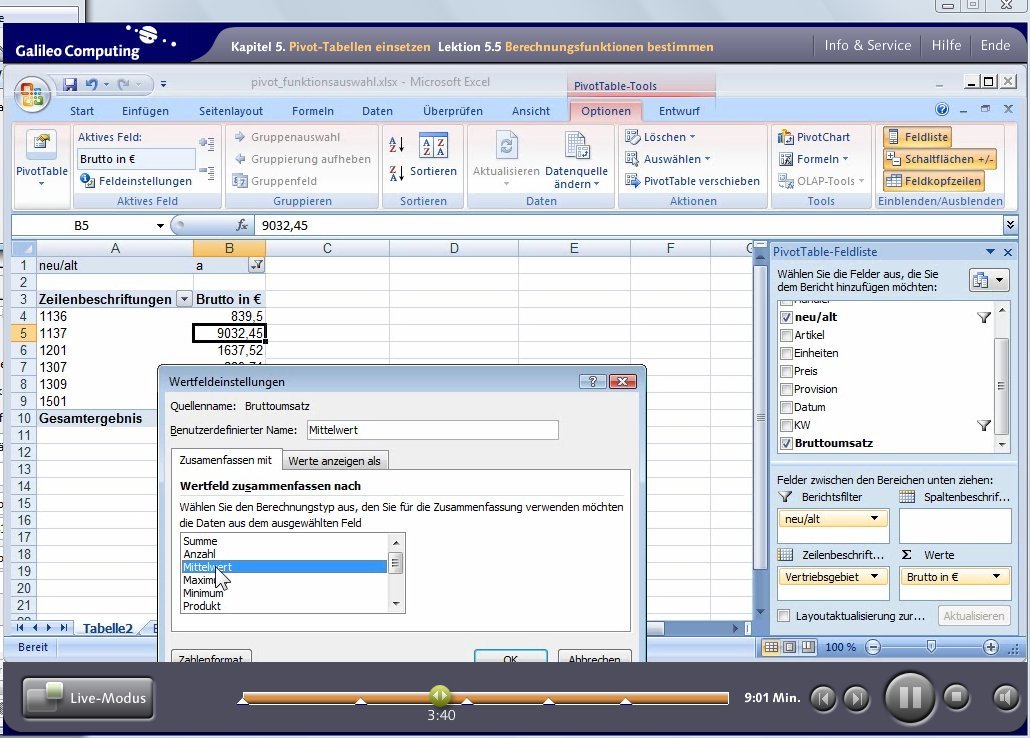This screenshot has width=1030, height=738.
Task: Open the Sortieren dialog
Action: tap(433, 156)
